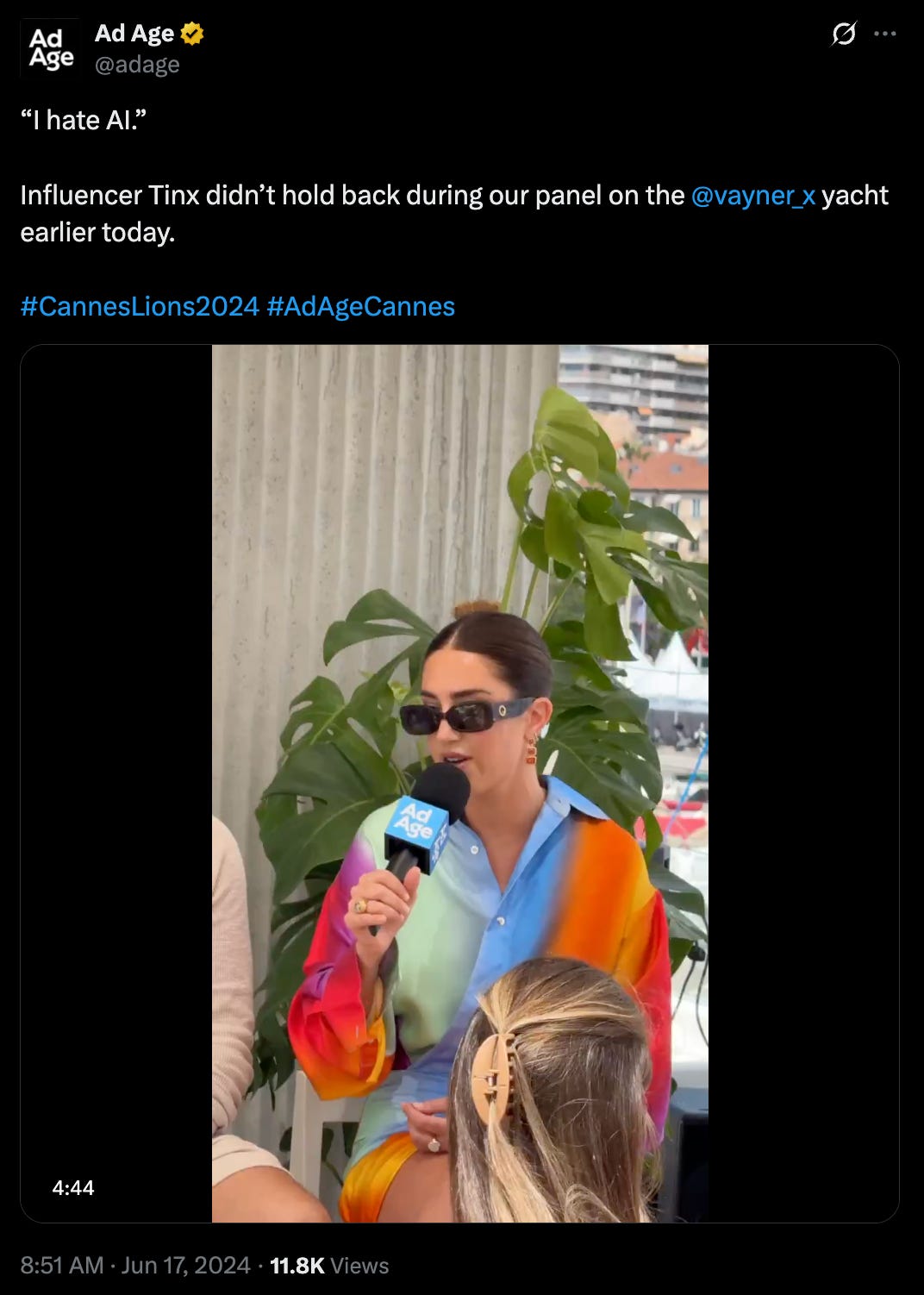
Task: Click the Ad Age display name
Action: pyautogui.click(x=134, y=33)
